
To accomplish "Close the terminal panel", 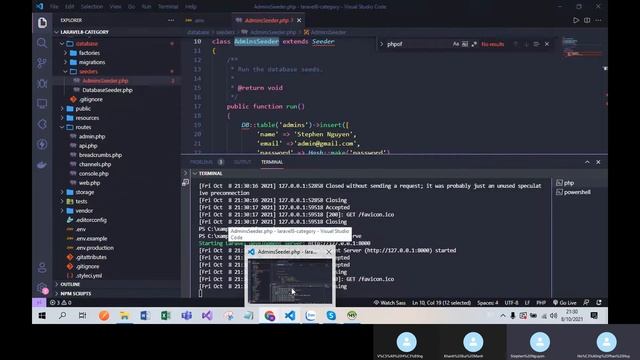I will [x=598, y=162].
